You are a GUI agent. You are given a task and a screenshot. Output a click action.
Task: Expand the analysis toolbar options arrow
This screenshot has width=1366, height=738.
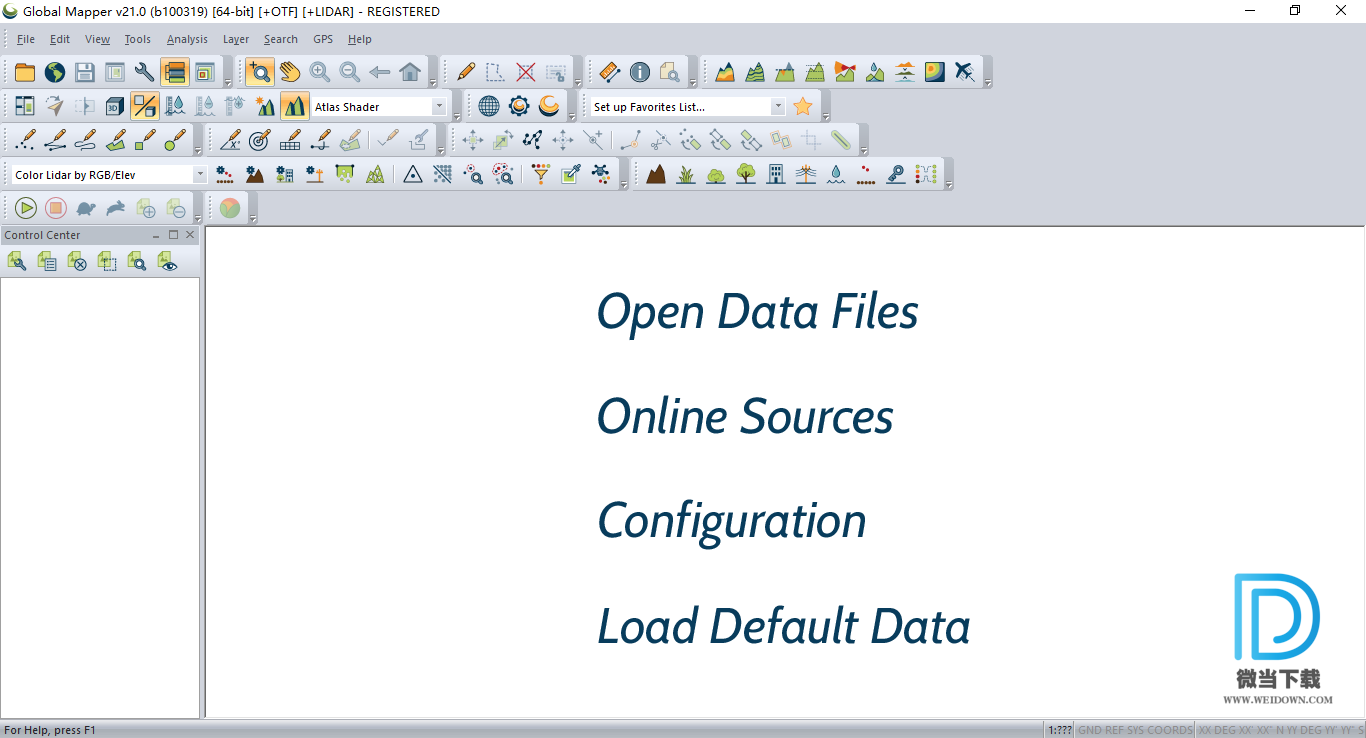[x=988, y=83]
